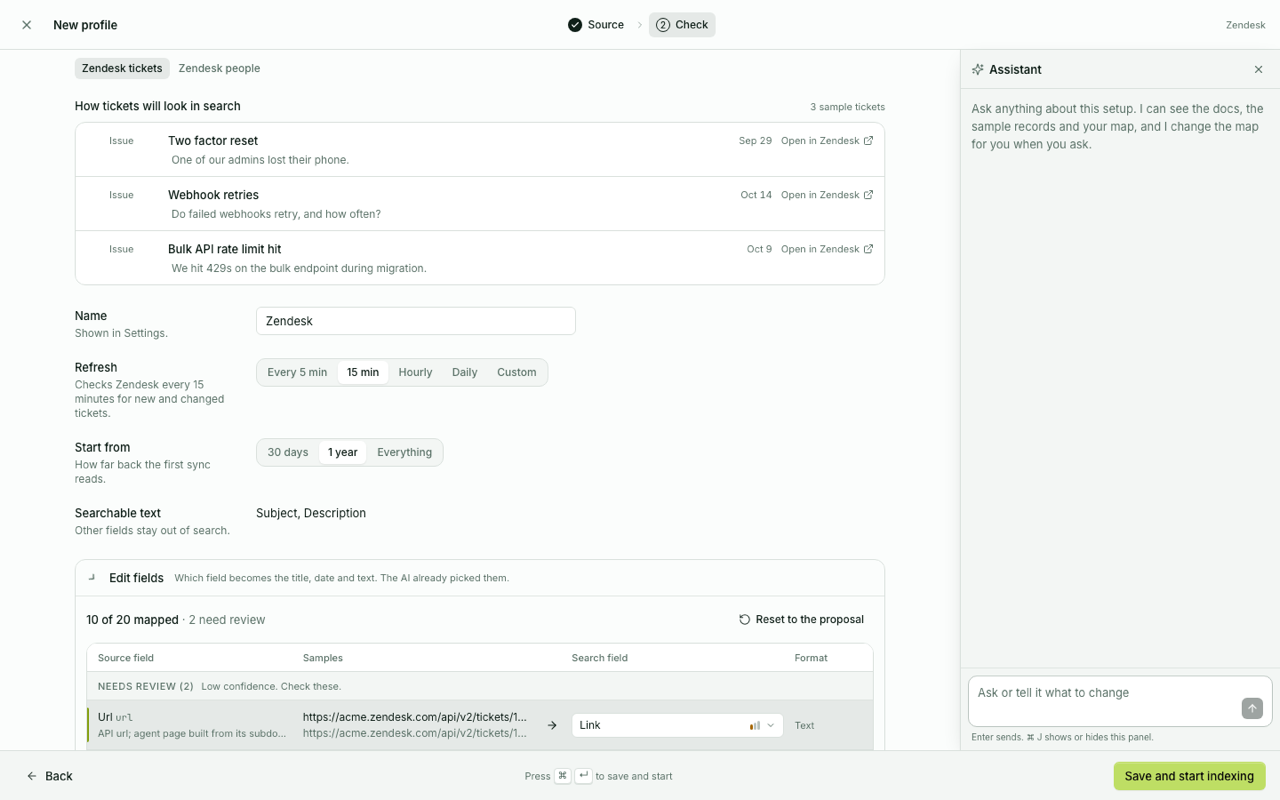The width and height of the screenshot is (1280, 800).
Task: Start from Everything
Action: click(405, 452)
